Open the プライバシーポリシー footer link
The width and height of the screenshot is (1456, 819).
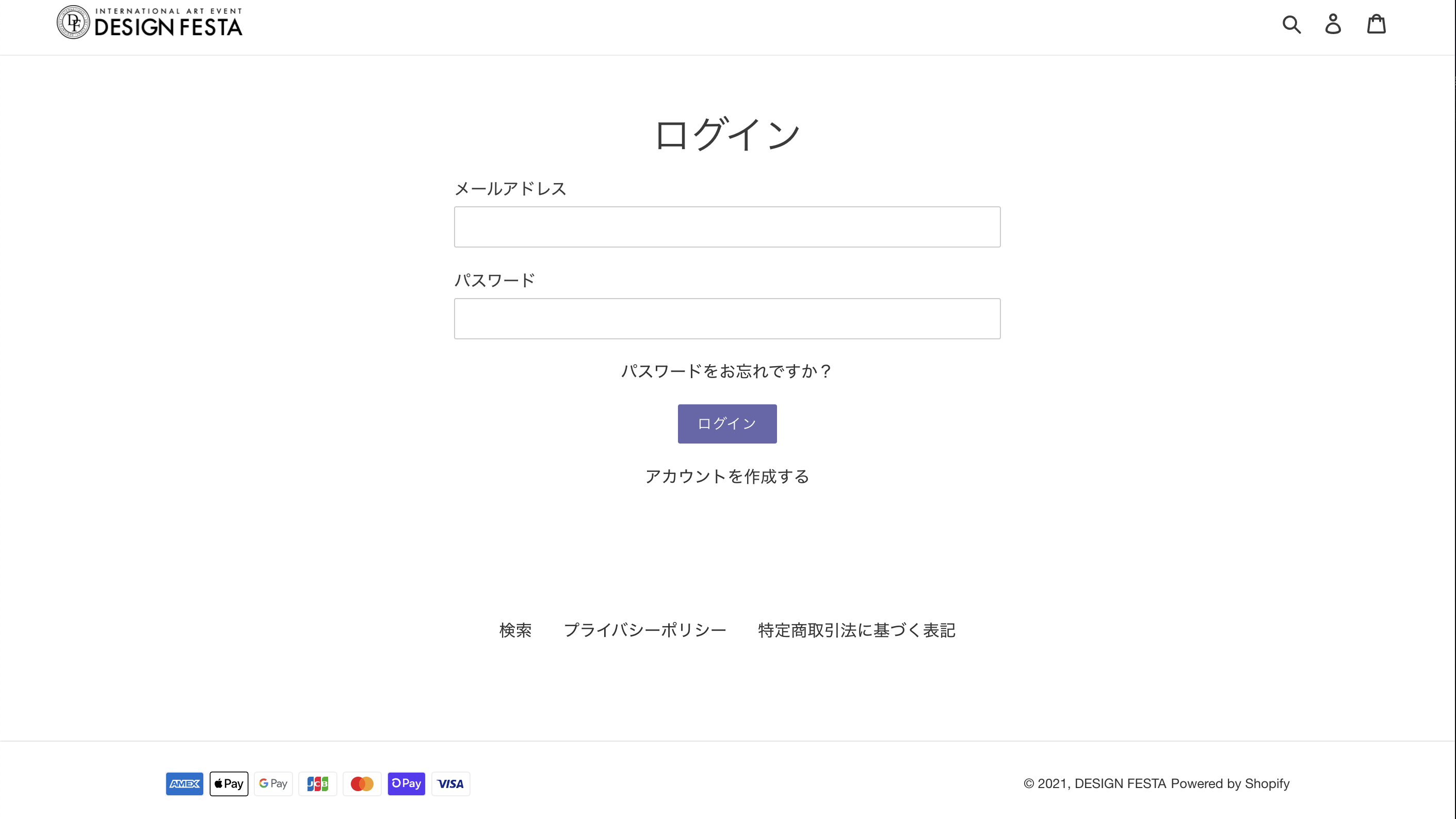[645, 630]
